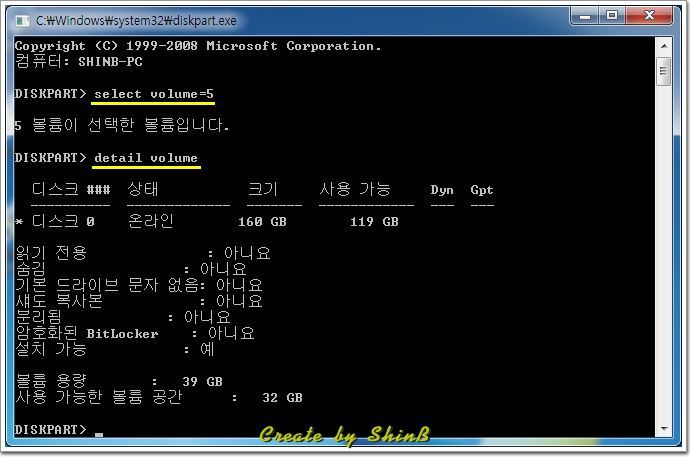Viewport: 691px width, 457px height.
Task: Click the column header '크기'
Action: point(263,189)
